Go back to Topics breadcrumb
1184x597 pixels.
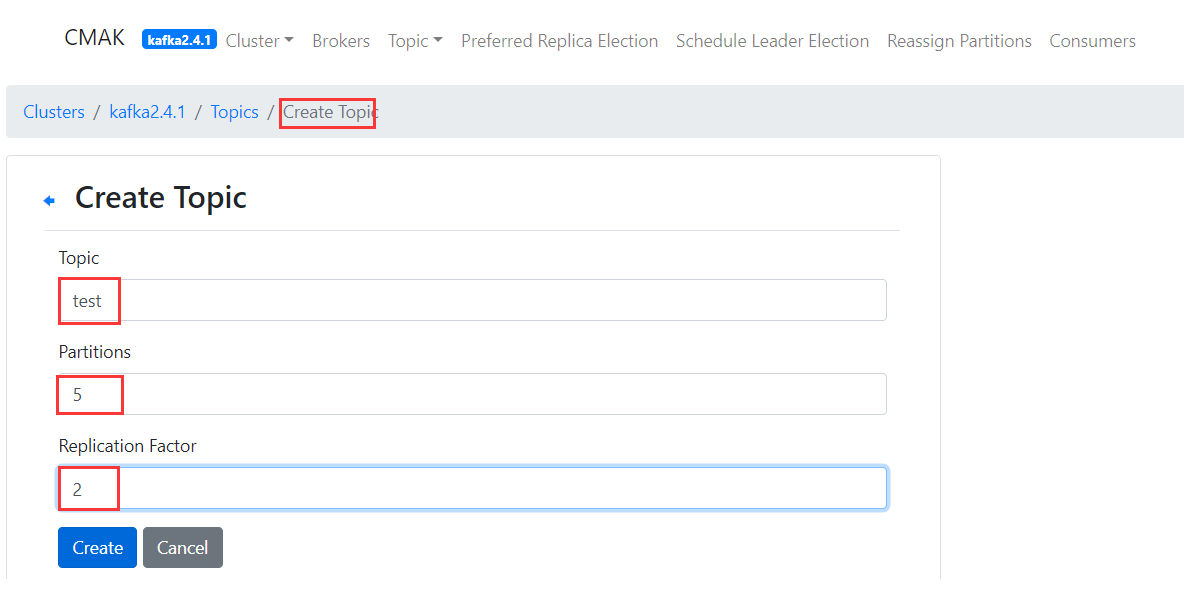tap(234, 112)
